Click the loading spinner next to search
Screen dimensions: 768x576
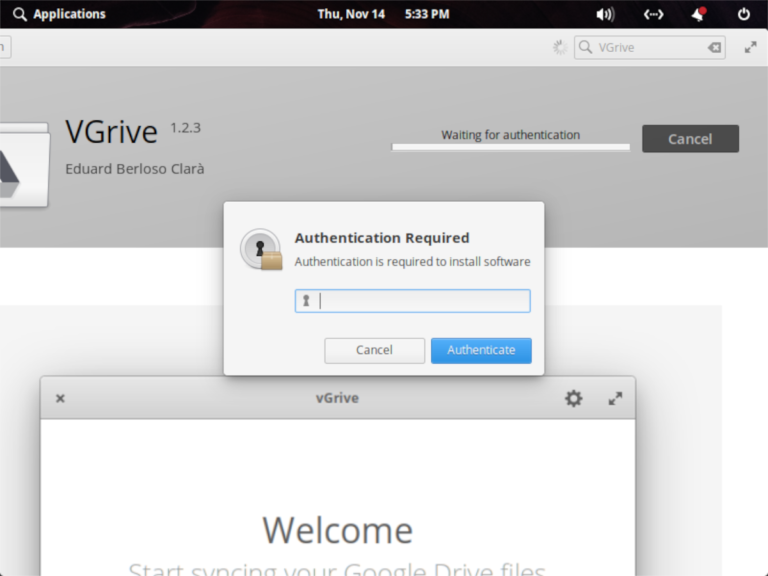pos(560,48)
